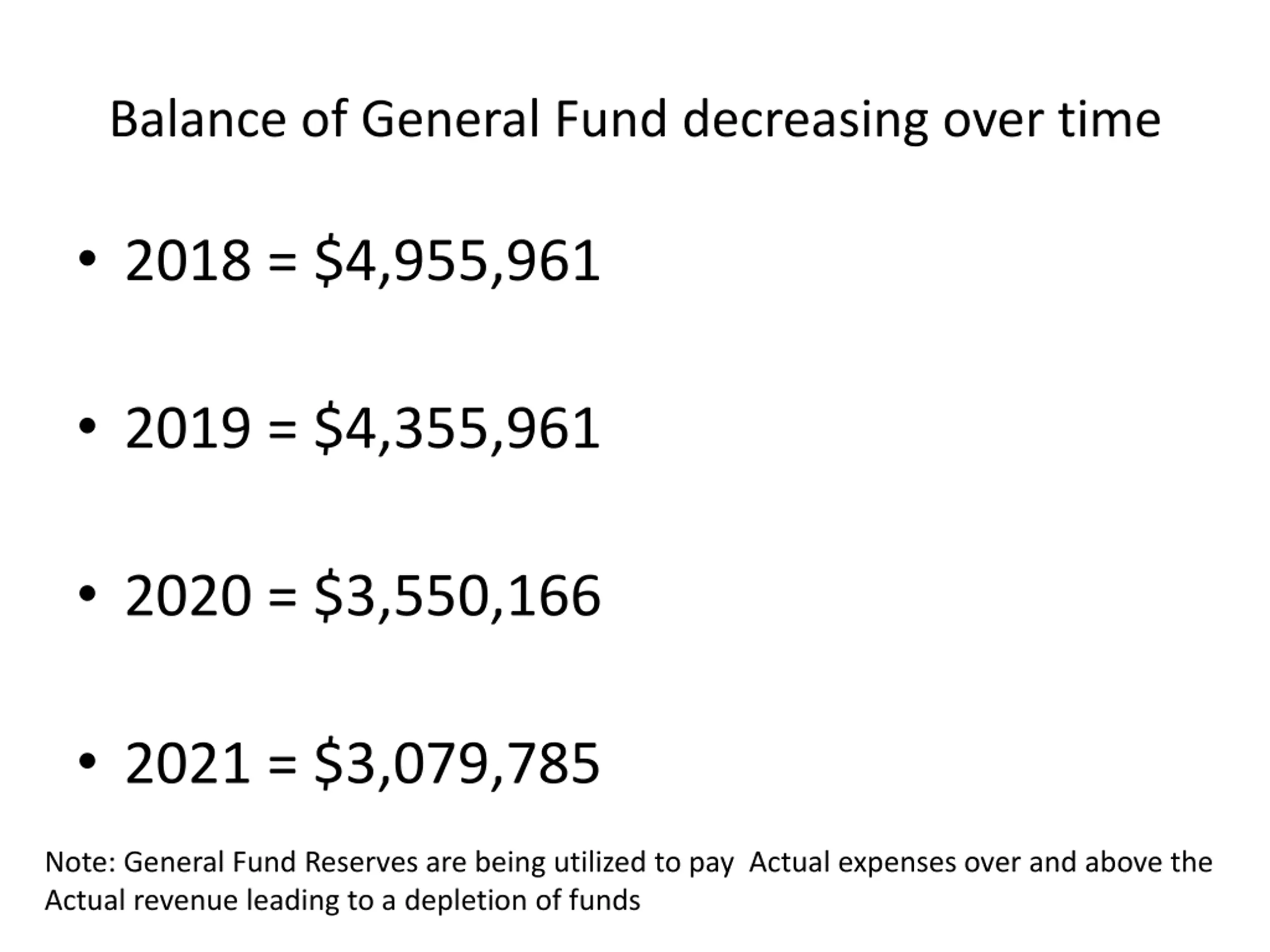Select the bullet point before 2018
1270x952 pixels.
coord(87,259)
